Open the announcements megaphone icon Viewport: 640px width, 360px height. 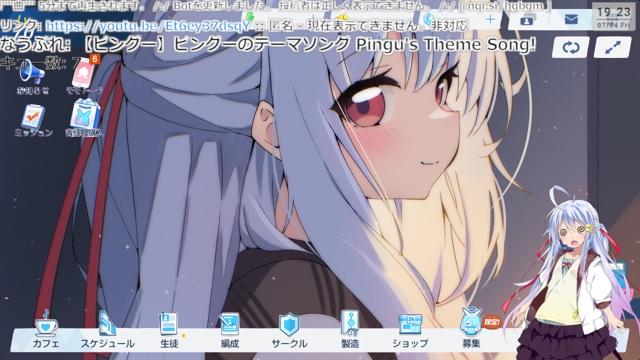tap(33, 78)
